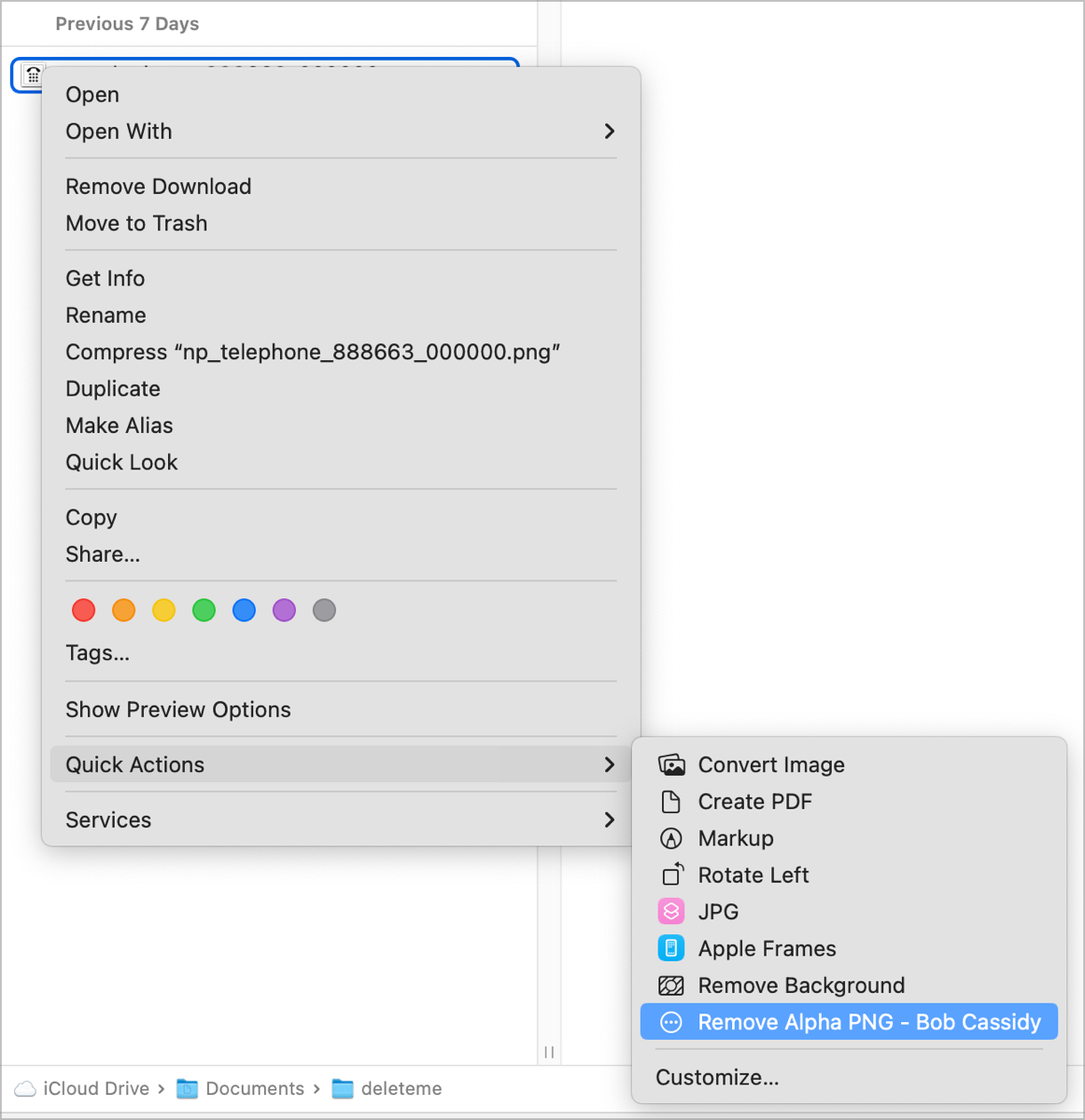Apply the red tag color
The image size is (1085, 1120).
[84, 610]
